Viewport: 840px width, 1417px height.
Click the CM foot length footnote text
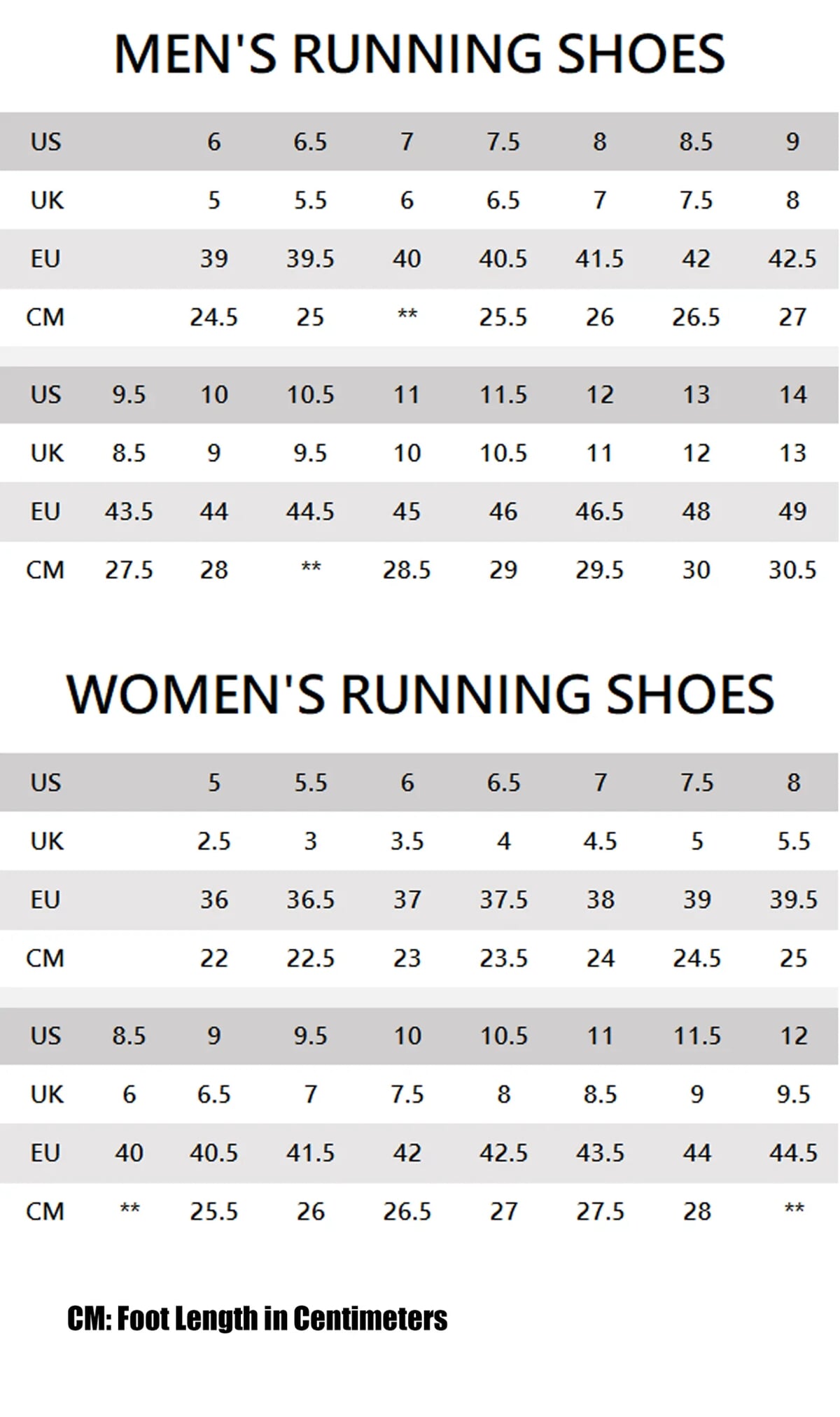[257, 1319]
